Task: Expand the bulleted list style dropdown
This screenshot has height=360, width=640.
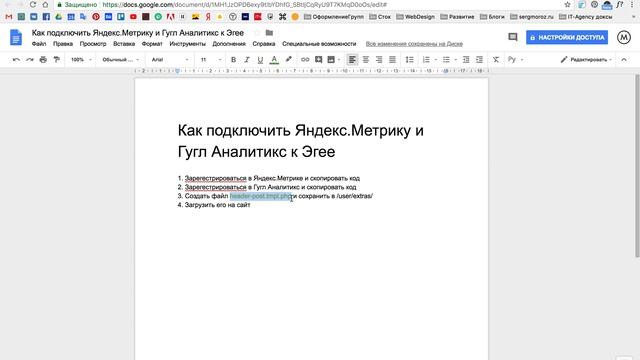Action: tap(456, 60)
